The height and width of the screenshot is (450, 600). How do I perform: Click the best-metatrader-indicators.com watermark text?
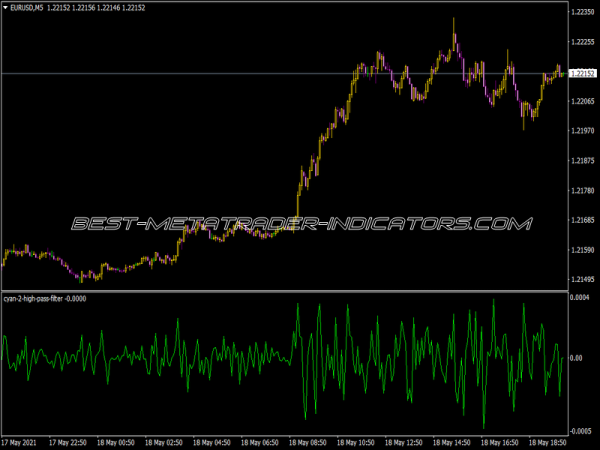pyautogui.click(x=300, y=223)
